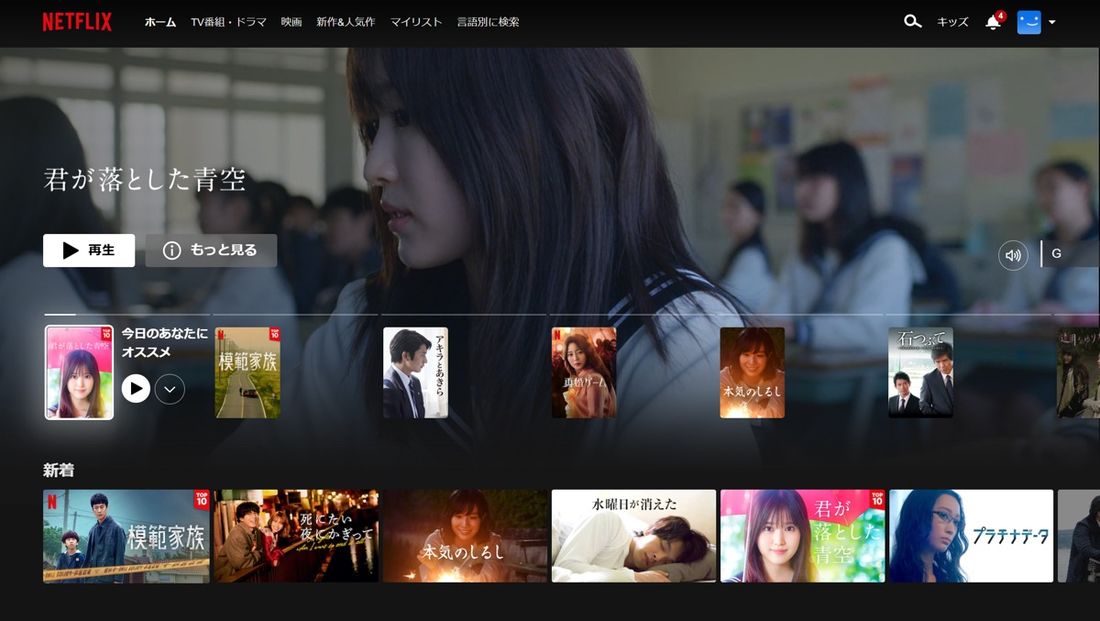Open notifications bell icon

[993, 22]
